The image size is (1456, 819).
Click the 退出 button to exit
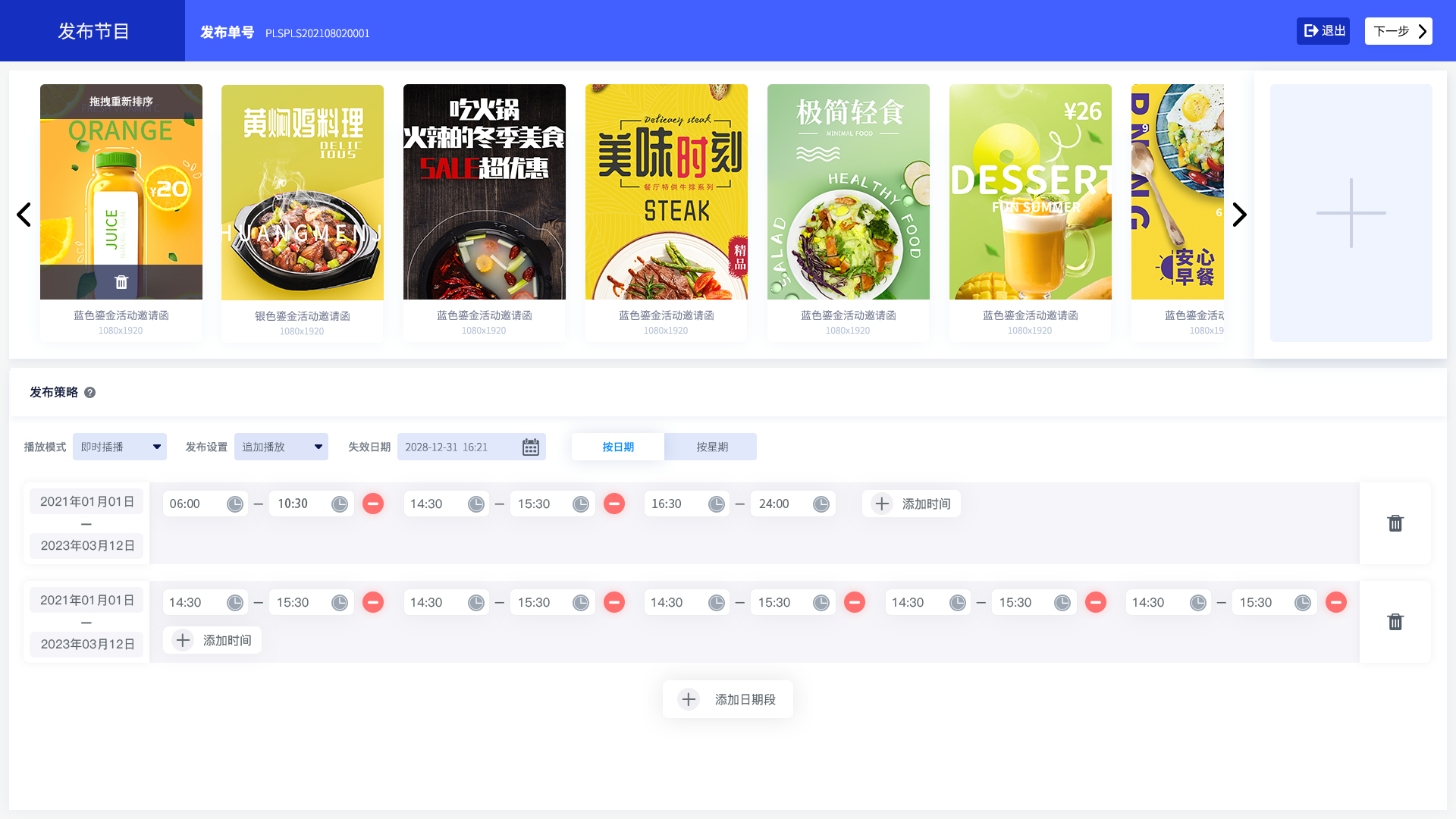pyautogui.click(x=1323, y=30)
